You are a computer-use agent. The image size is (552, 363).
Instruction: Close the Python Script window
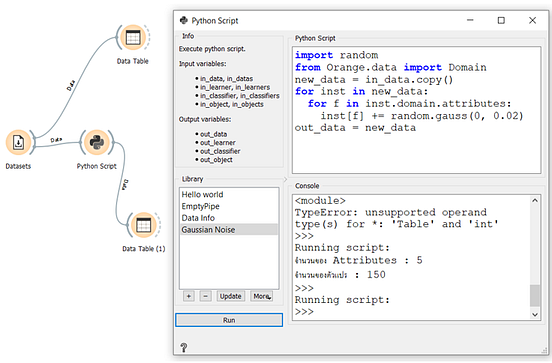tap(532, 20)
